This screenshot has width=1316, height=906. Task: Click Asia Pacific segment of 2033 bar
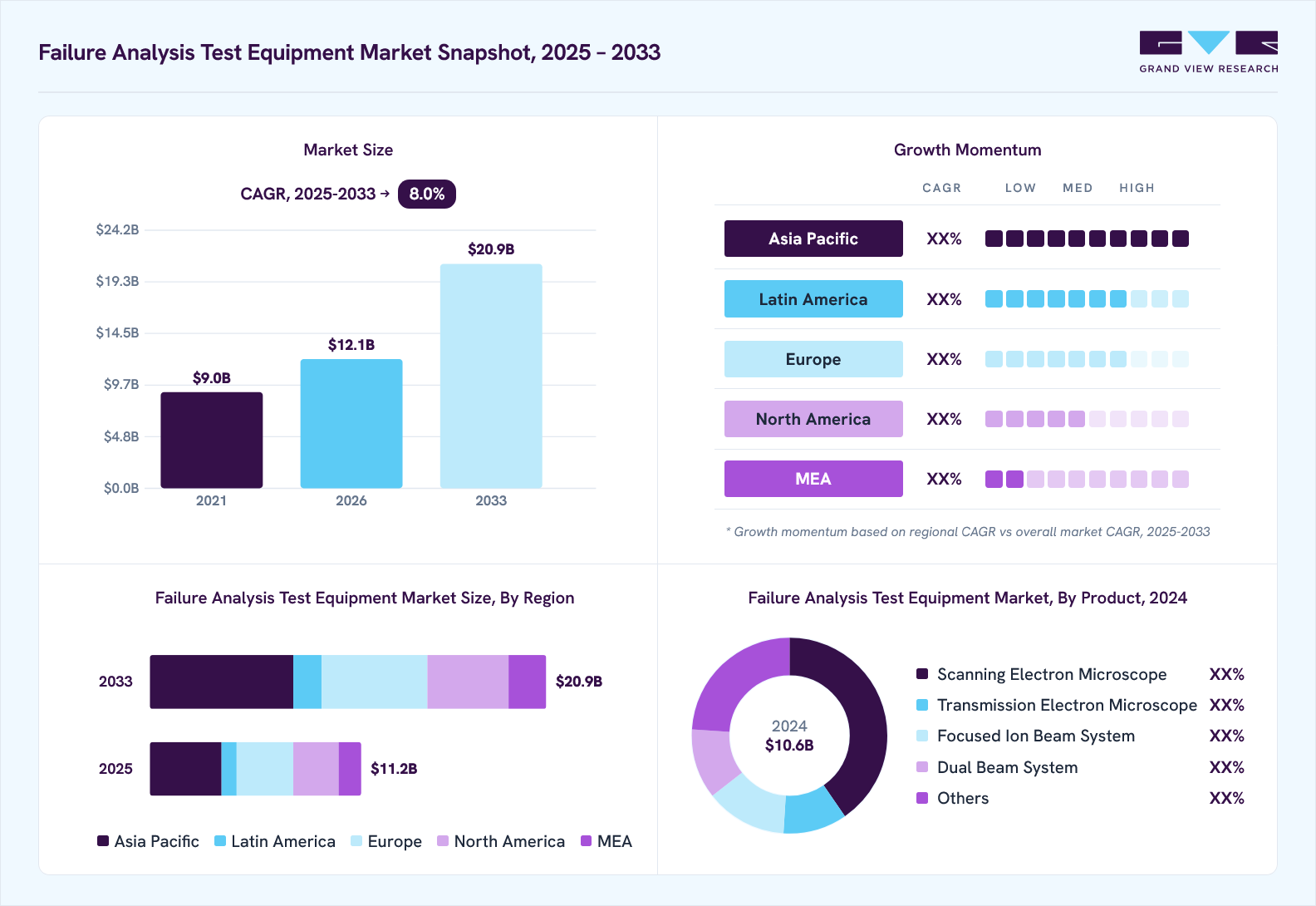click(x=222, y=682)
